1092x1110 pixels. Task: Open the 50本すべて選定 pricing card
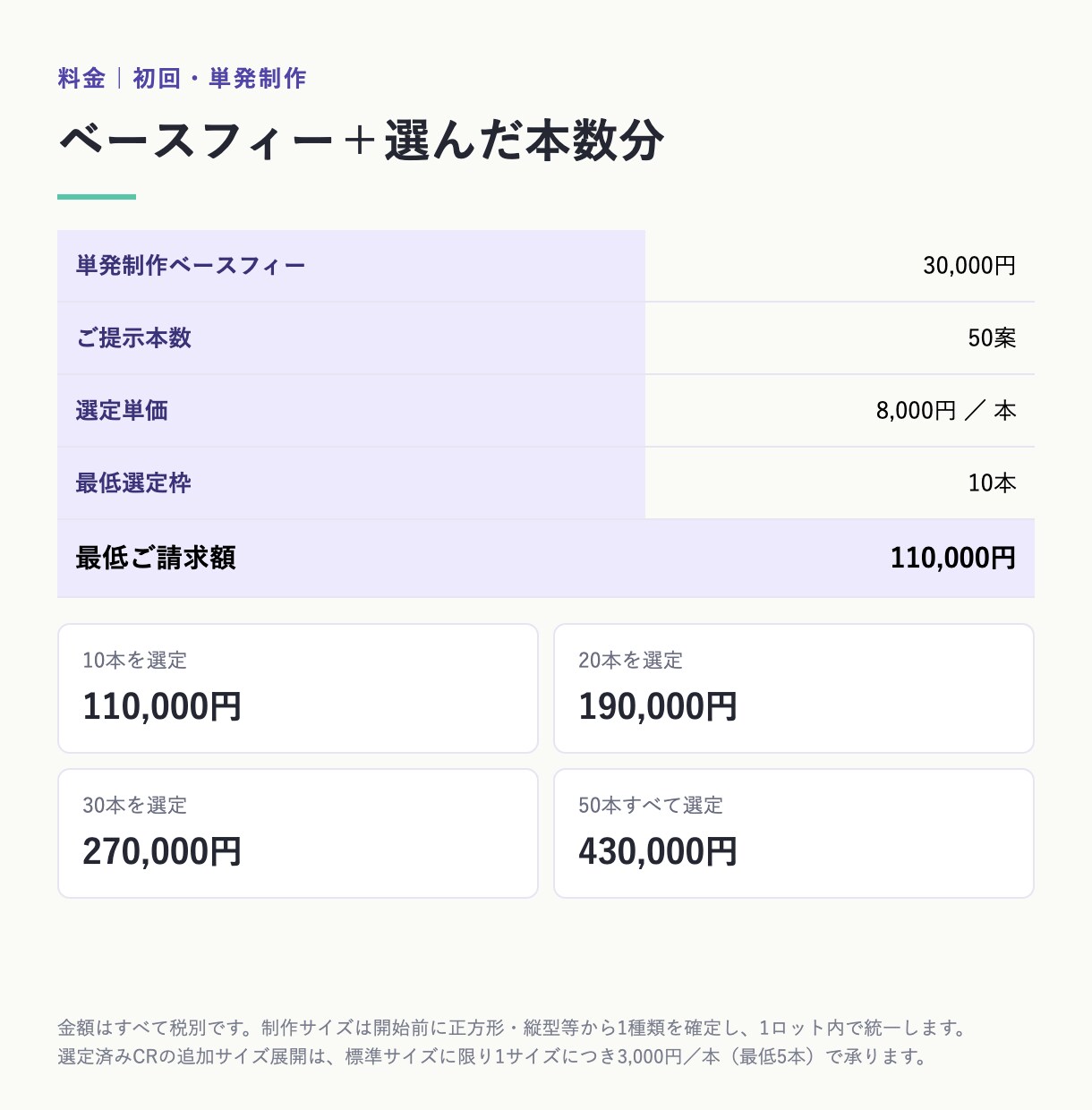[x=794, y=833]
